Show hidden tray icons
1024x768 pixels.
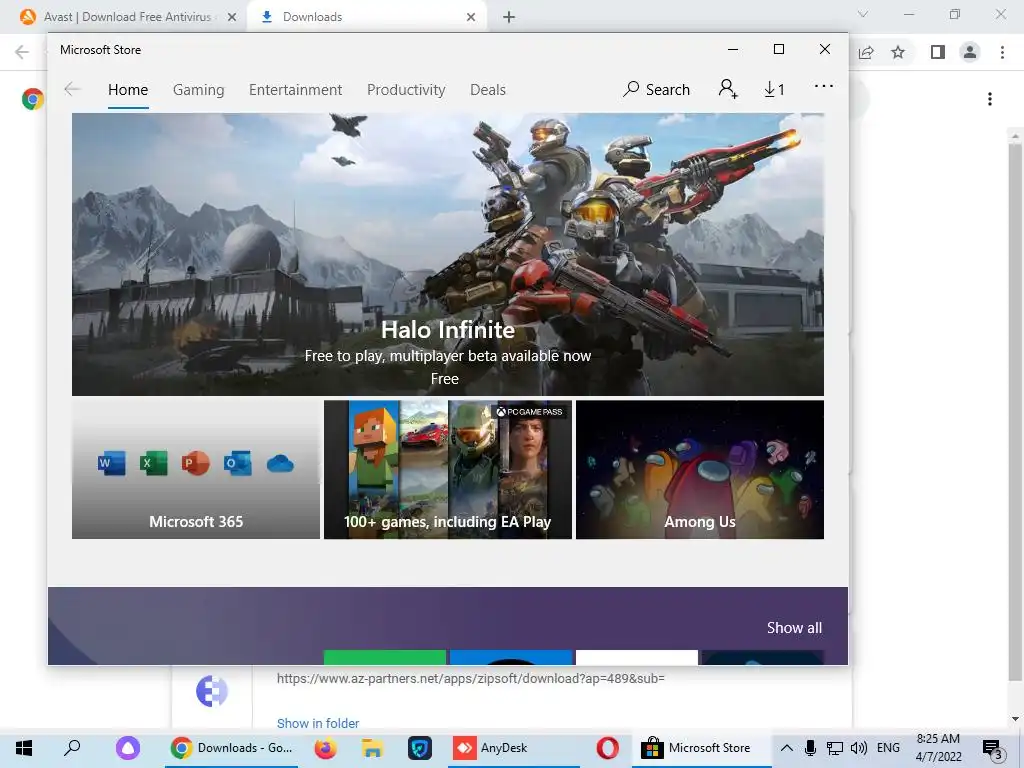point(787,748)
